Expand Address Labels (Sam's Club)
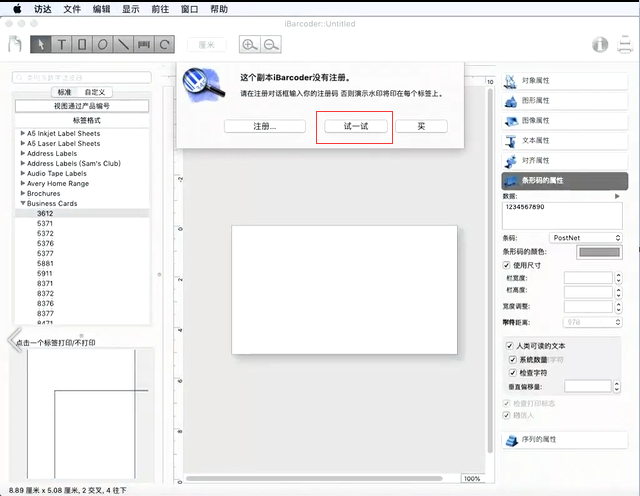This screenshot has height=496, width=640. (x=23, y=163)
